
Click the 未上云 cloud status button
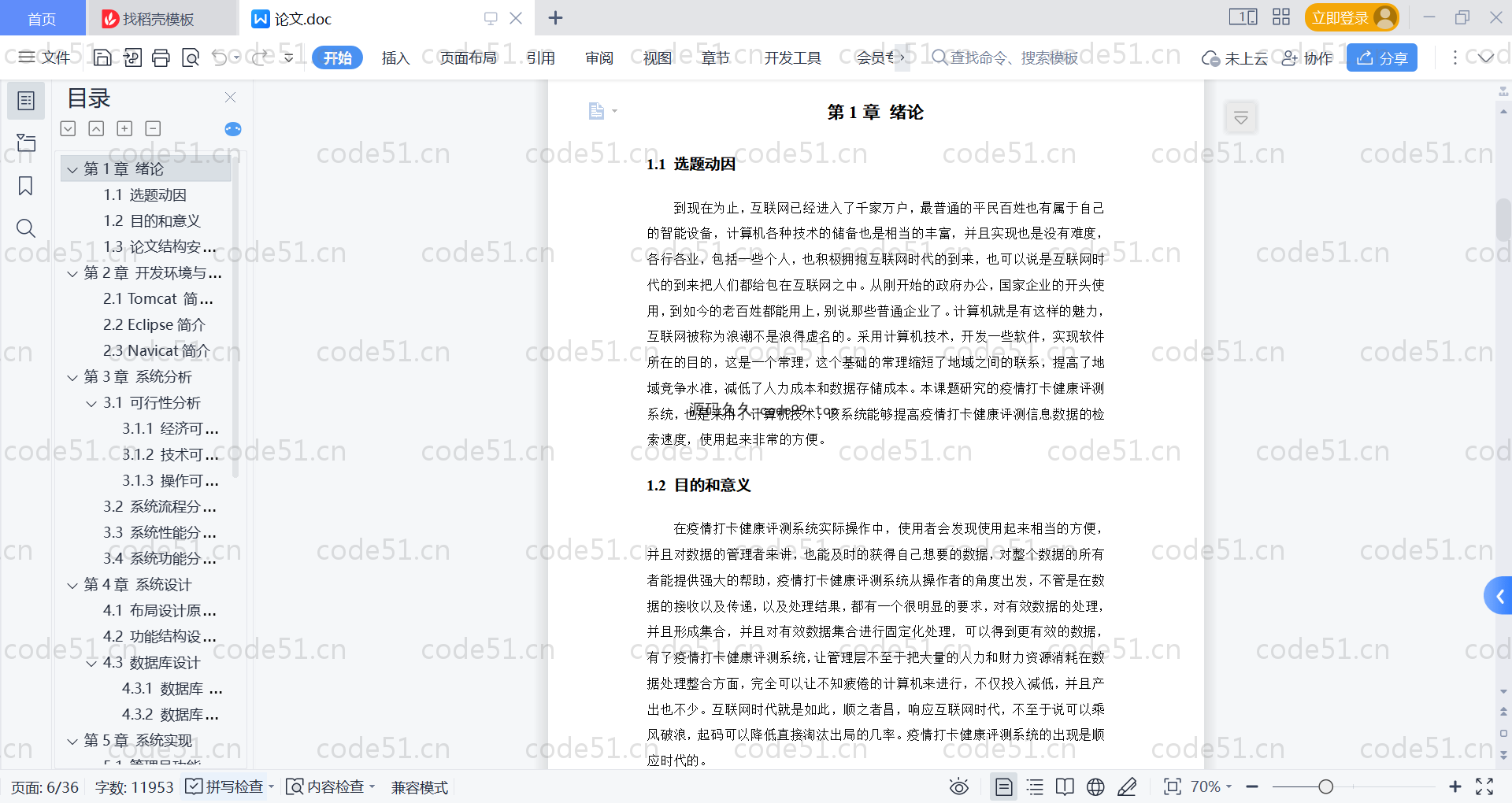[x=1234, y=57]
